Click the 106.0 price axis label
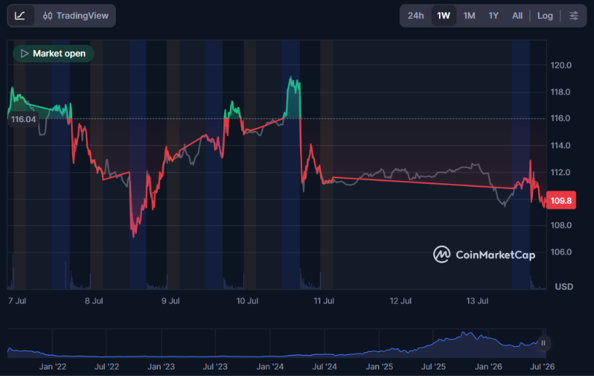Image resolution: width=594 pixels, height=376 pixels. pos(561,252)
